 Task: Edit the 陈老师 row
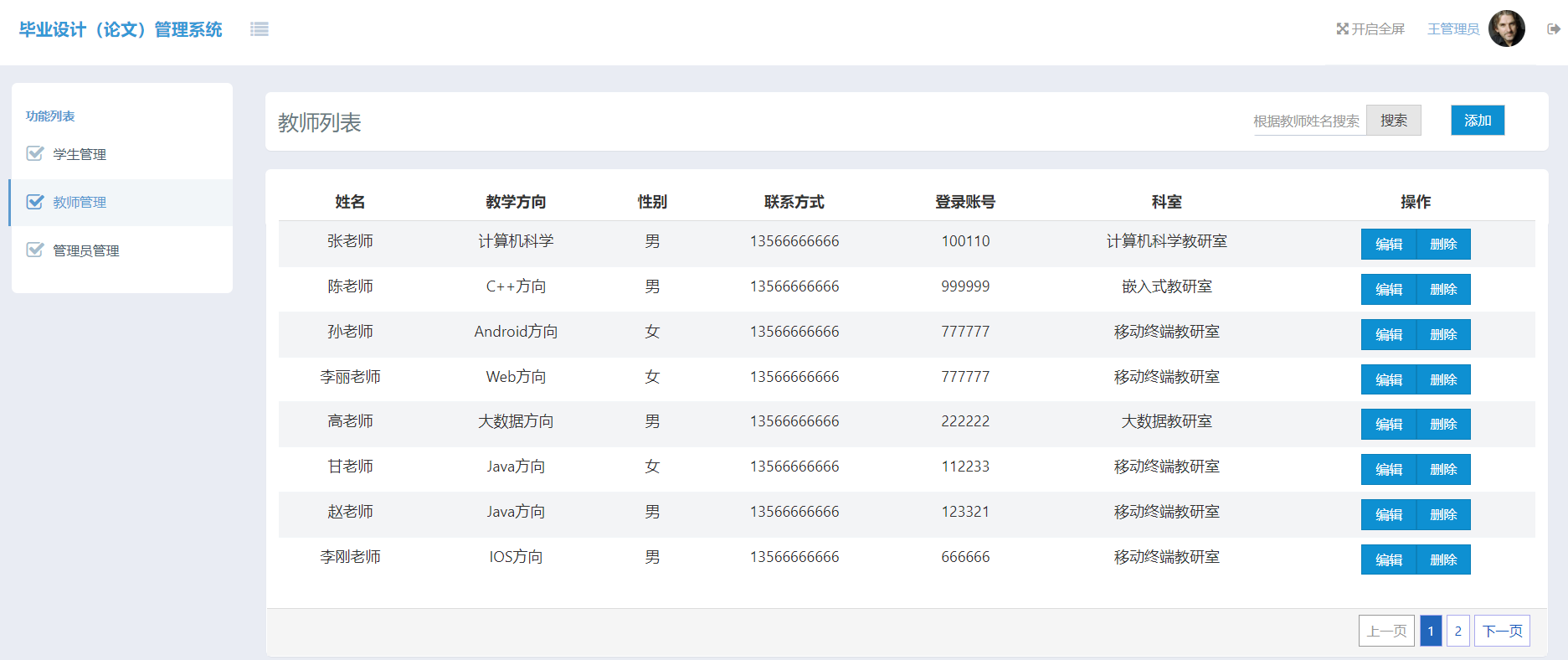tap(1389, 290)
